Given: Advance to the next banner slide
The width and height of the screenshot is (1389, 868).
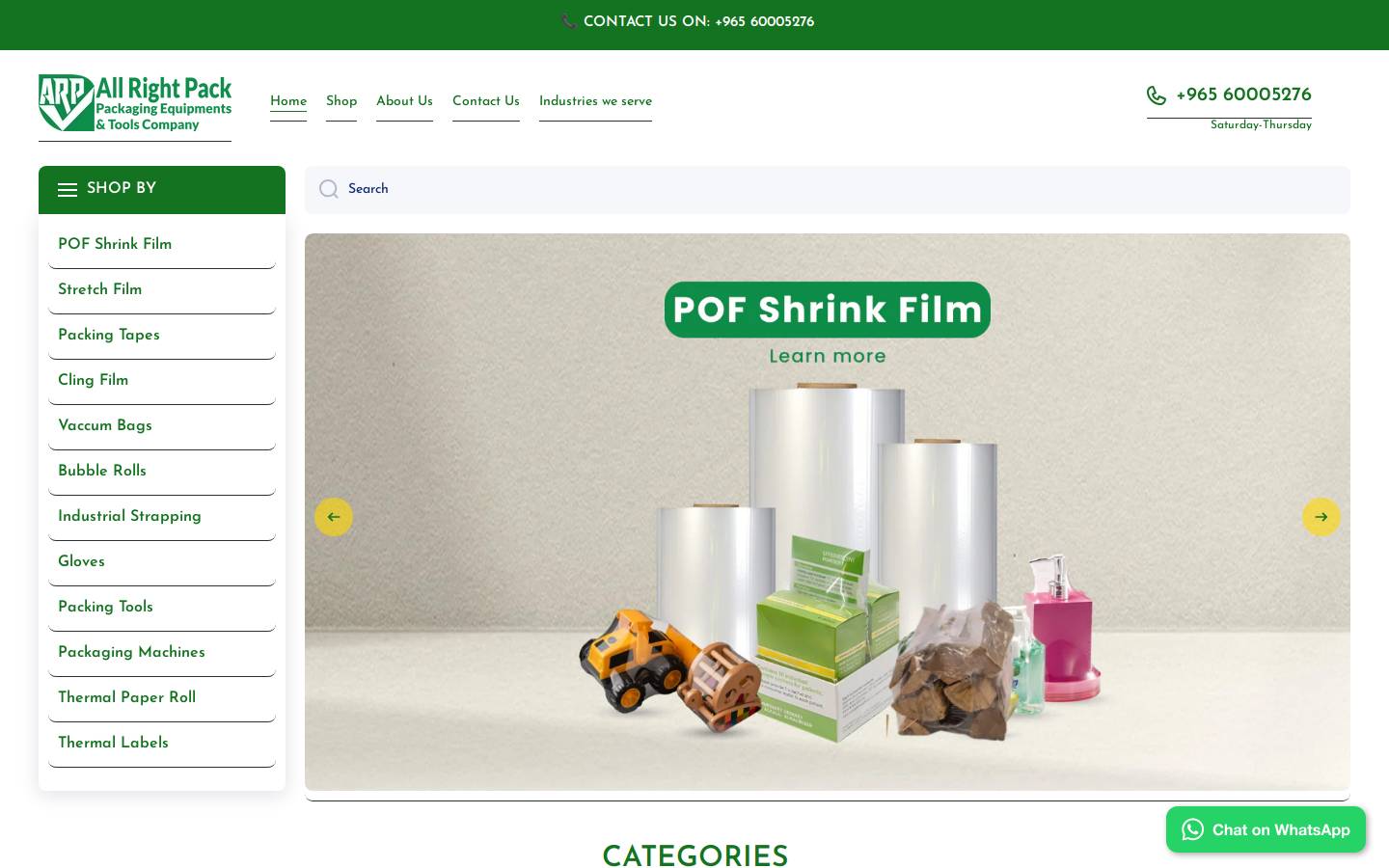Looking at the screenshot, I should 1321,517.
